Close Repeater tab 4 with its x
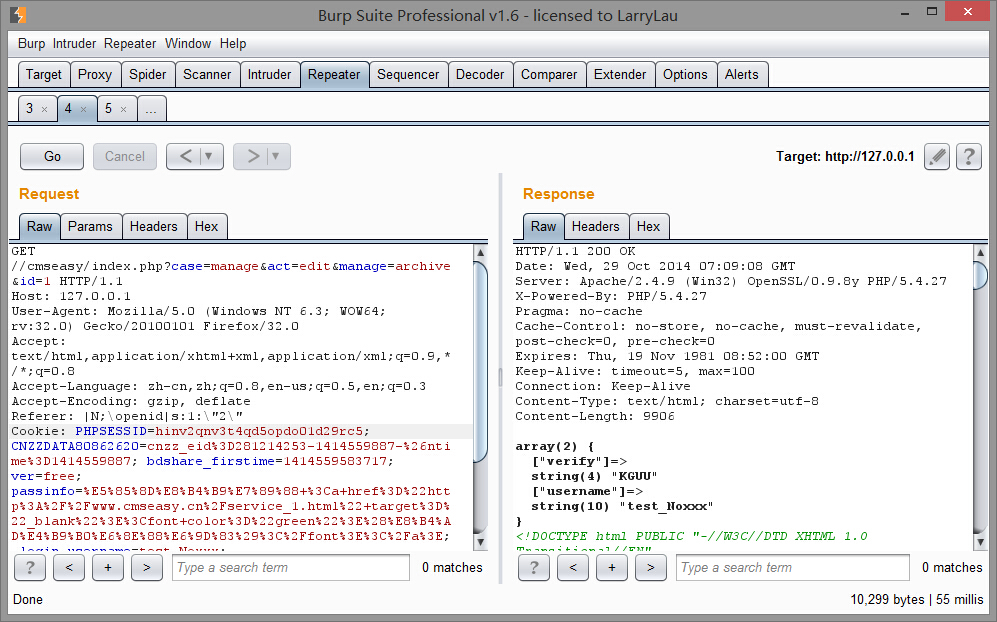 (x=83, y=109)
